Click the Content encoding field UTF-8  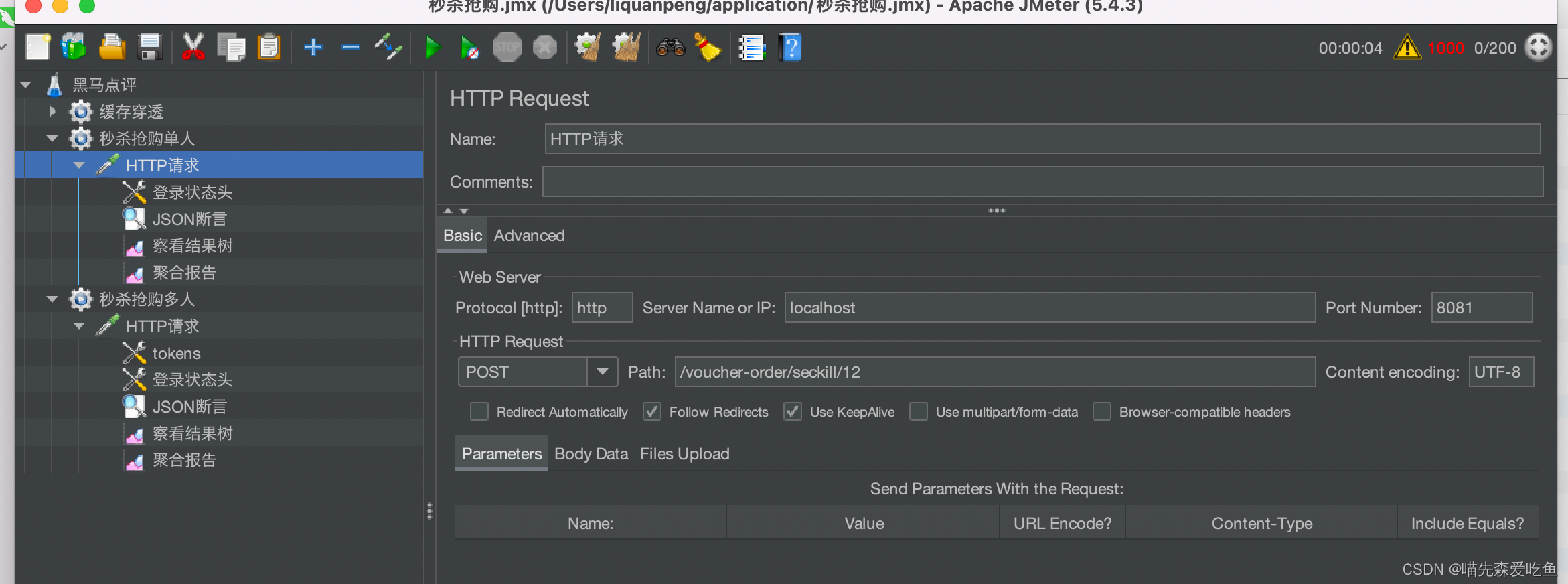pos(1501,372)
